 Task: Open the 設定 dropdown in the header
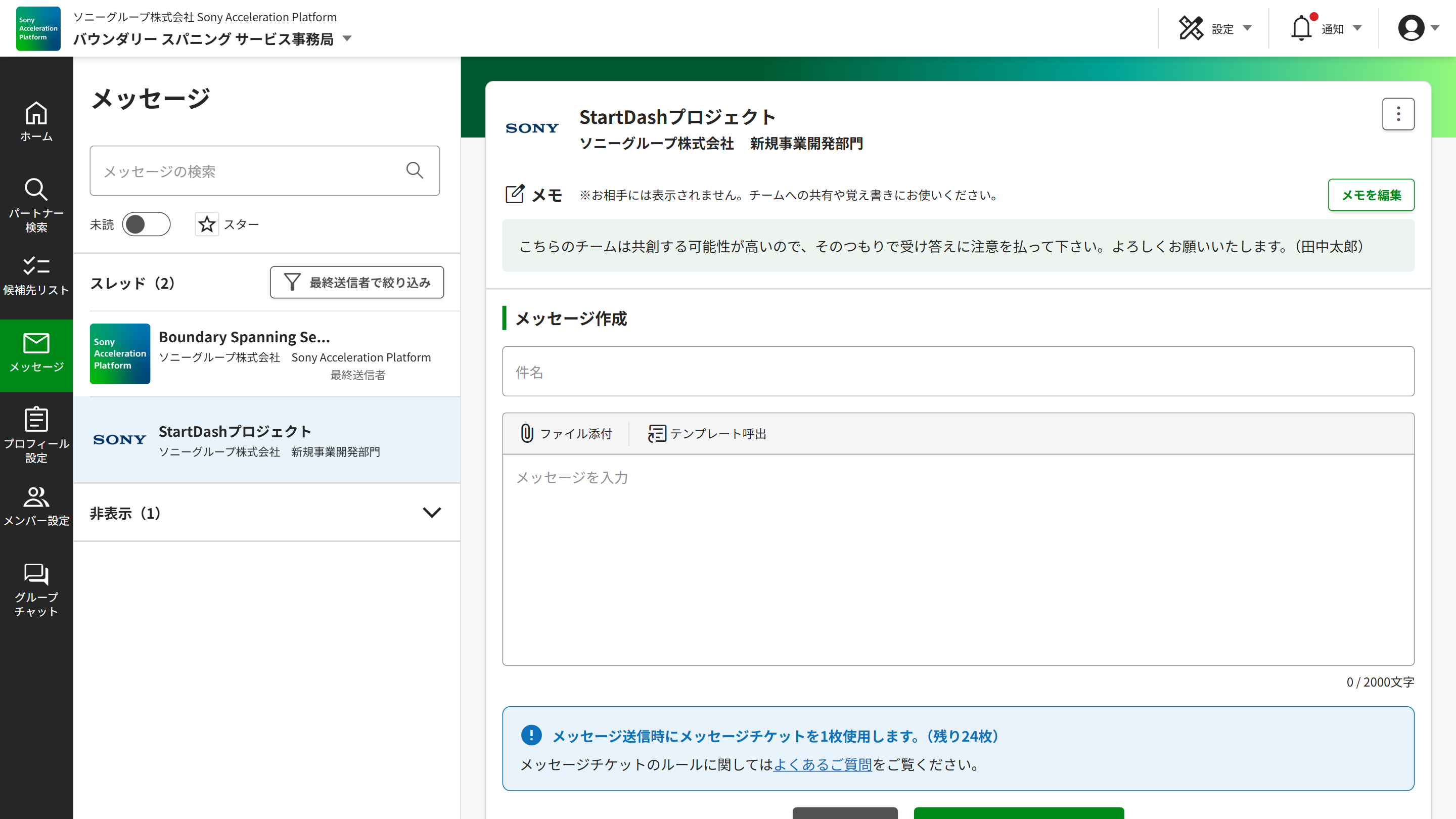(1215, 28)
